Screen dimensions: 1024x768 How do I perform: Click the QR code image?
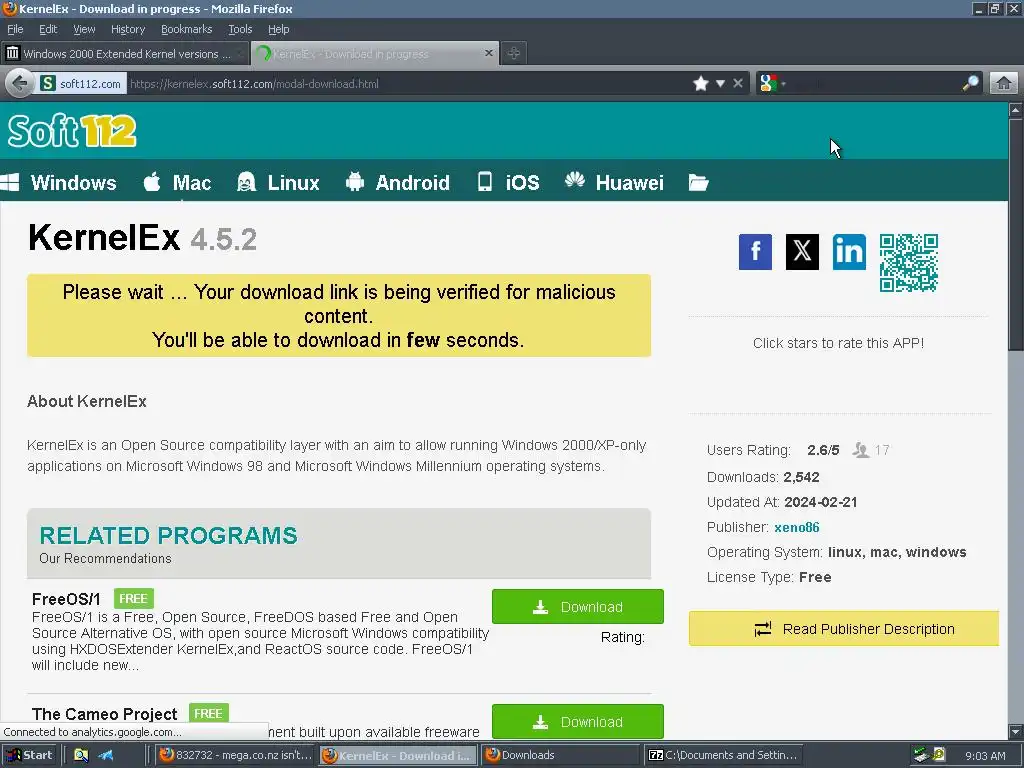pos(908,263)
